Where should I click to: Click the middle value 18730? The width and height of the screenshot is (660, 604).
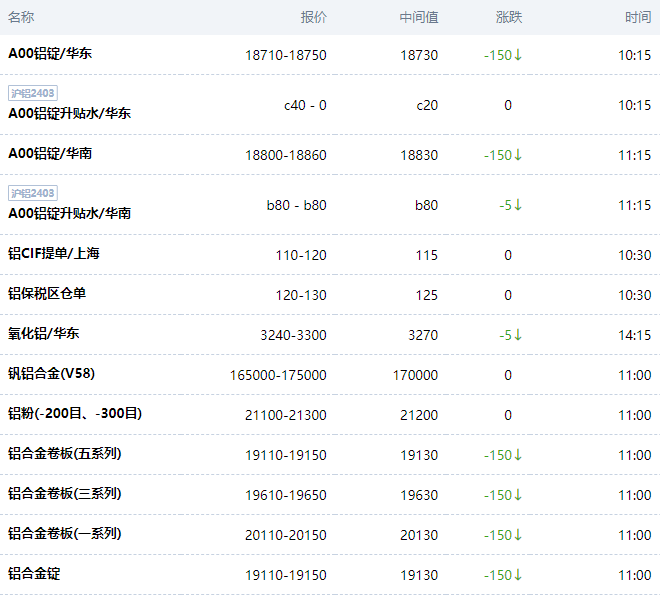419,55
